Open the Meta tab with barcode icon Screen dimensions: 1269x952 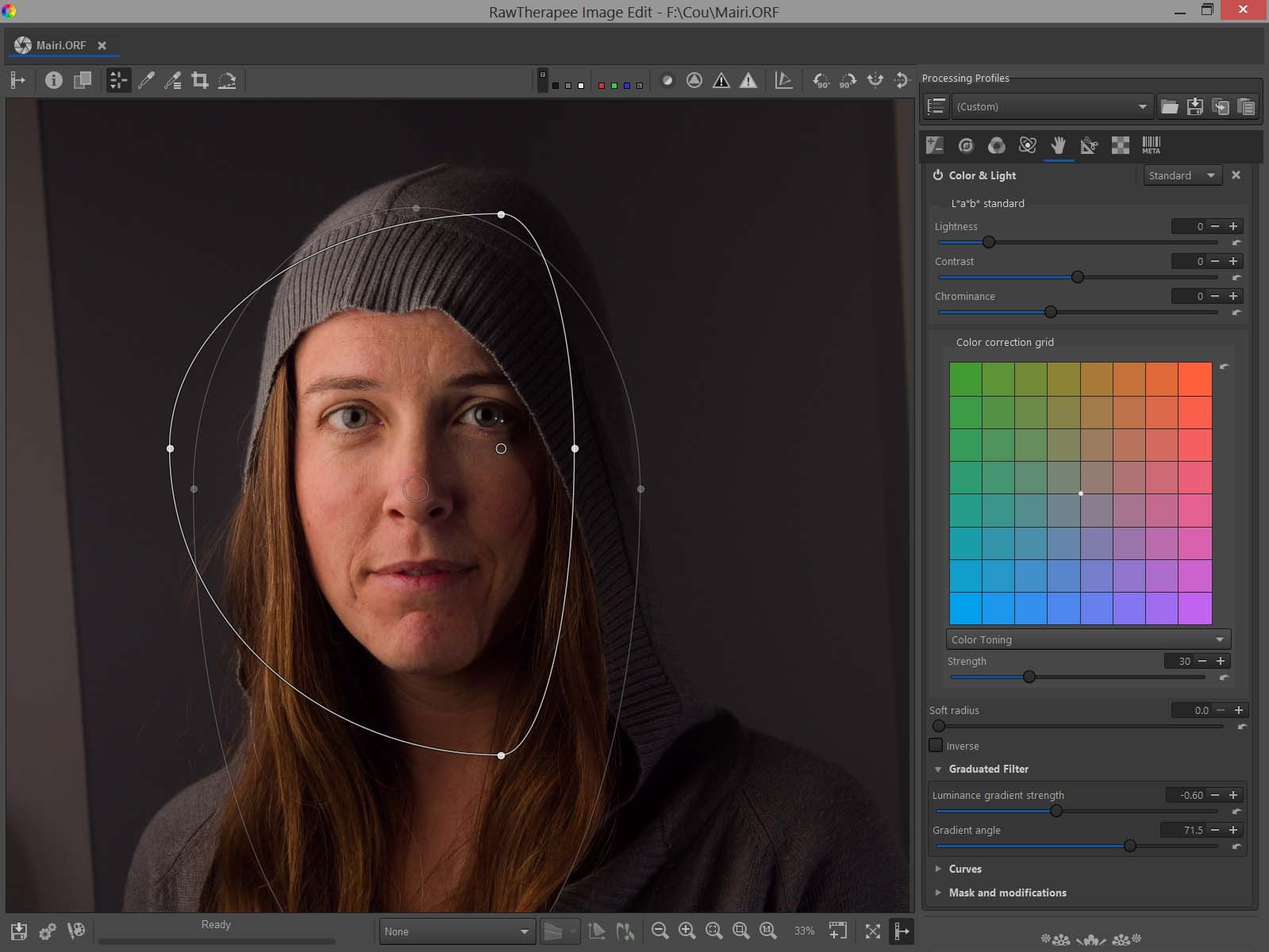coord(1151,145)
